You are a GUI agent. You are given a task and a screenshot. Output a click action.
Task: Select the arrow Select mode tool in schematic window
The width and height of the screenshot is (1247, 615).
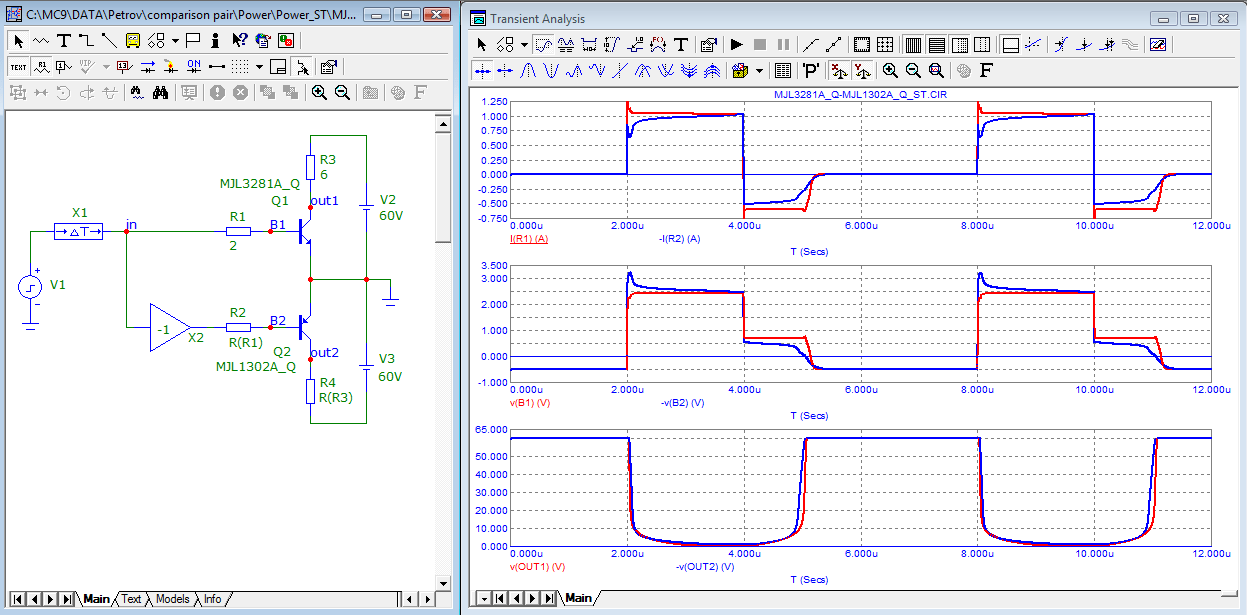18,40
